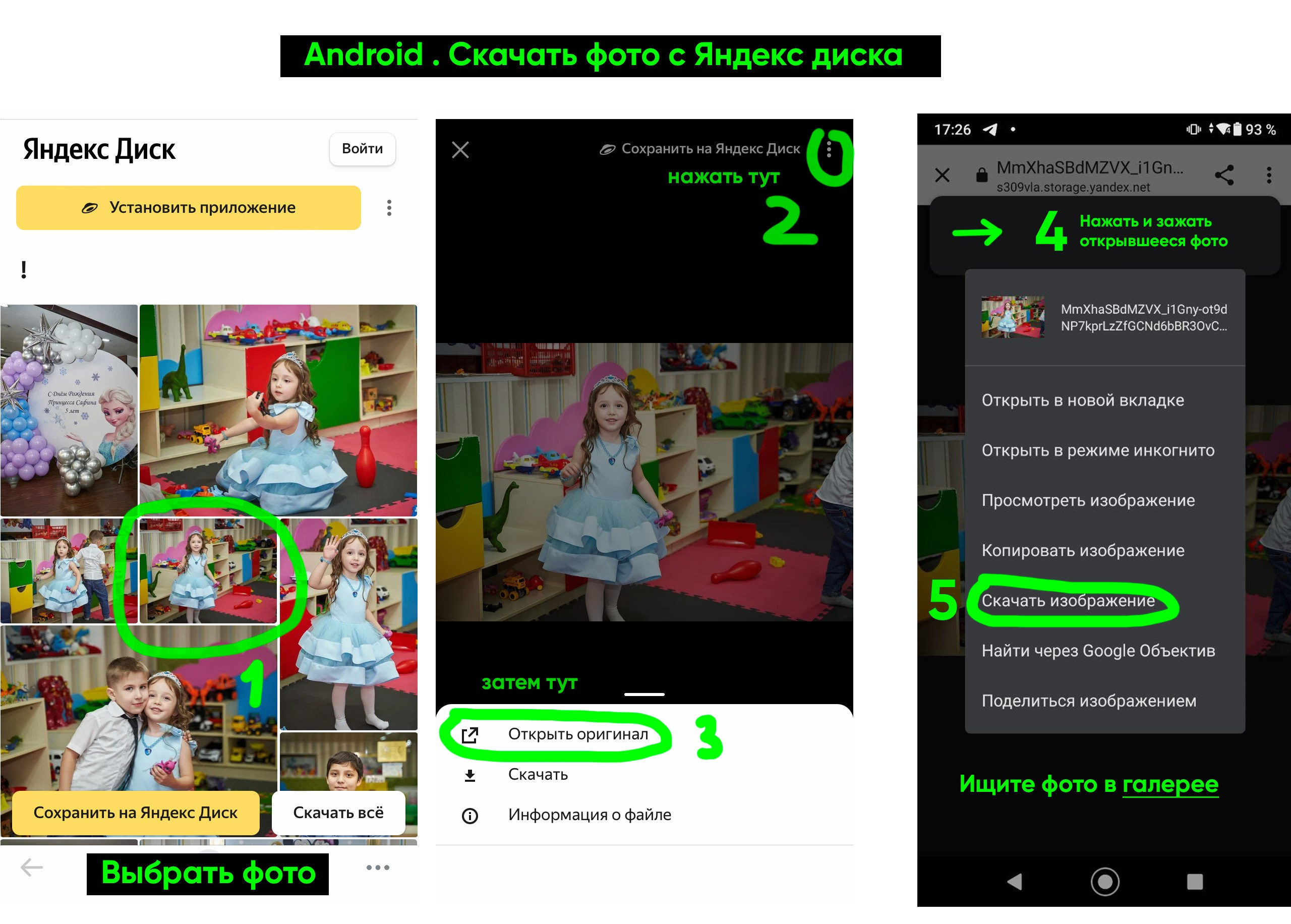Click 'Установить приложение' yellow button
1291x924 pixels.
pyautogui.click(x=188, y=208)
